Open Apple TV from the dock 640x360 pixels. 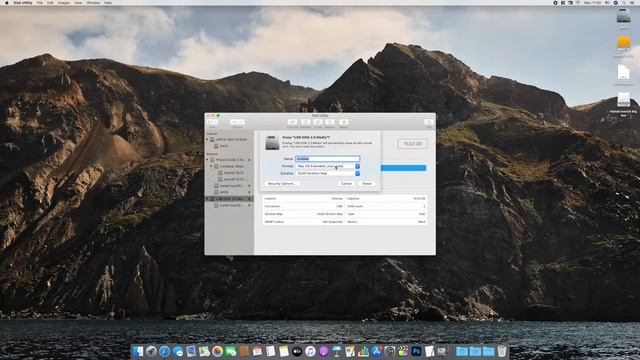pos(297,351)
